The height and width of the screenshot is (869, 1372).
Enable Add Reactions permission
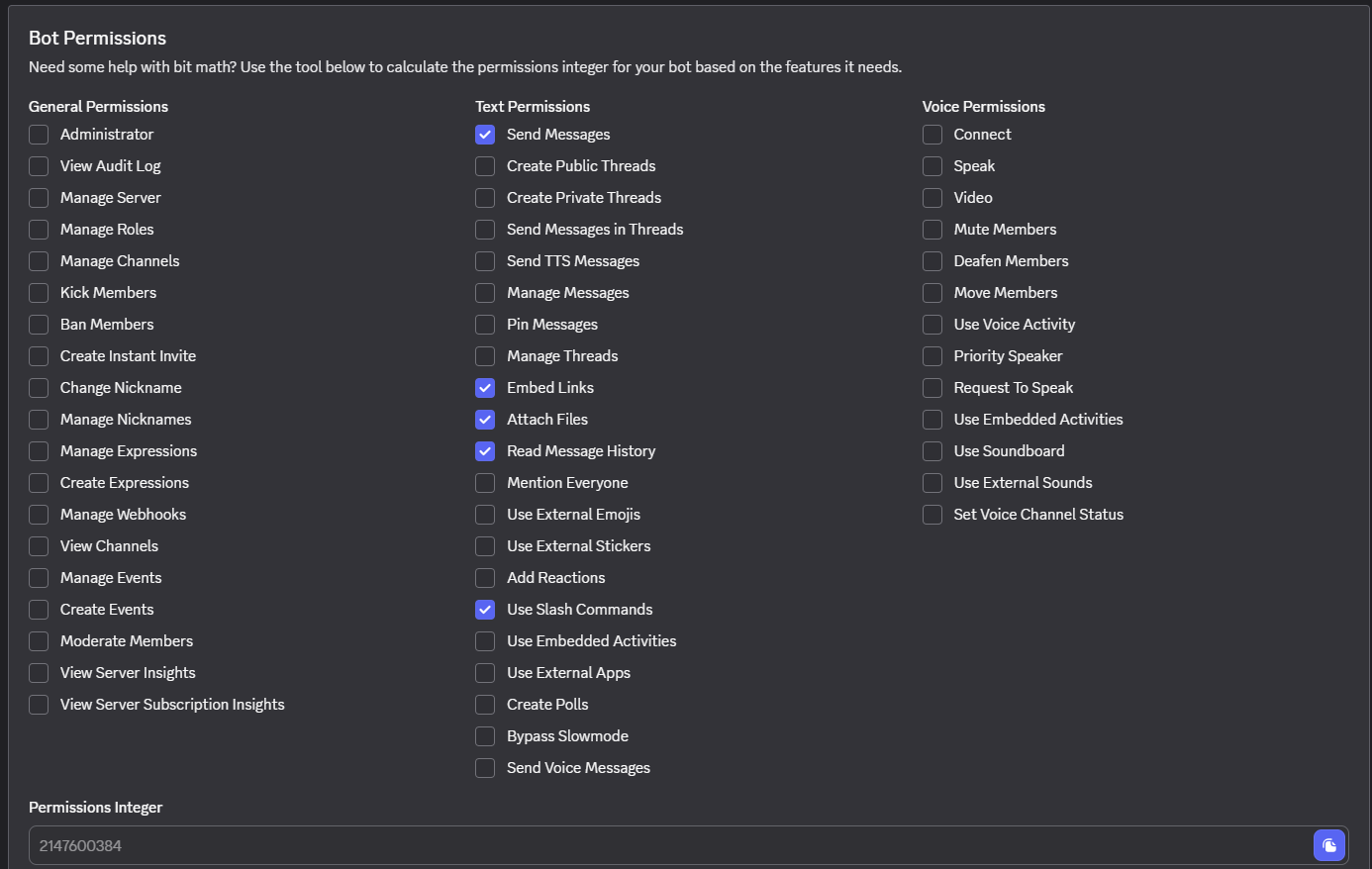pos(485,578)
